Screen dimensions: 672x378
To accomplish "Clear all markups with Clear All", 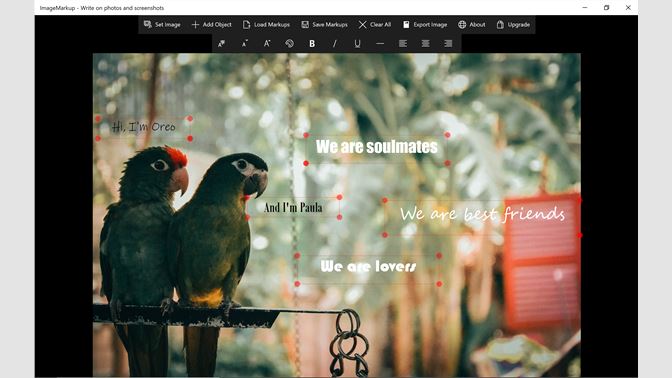I will (375, 25).
